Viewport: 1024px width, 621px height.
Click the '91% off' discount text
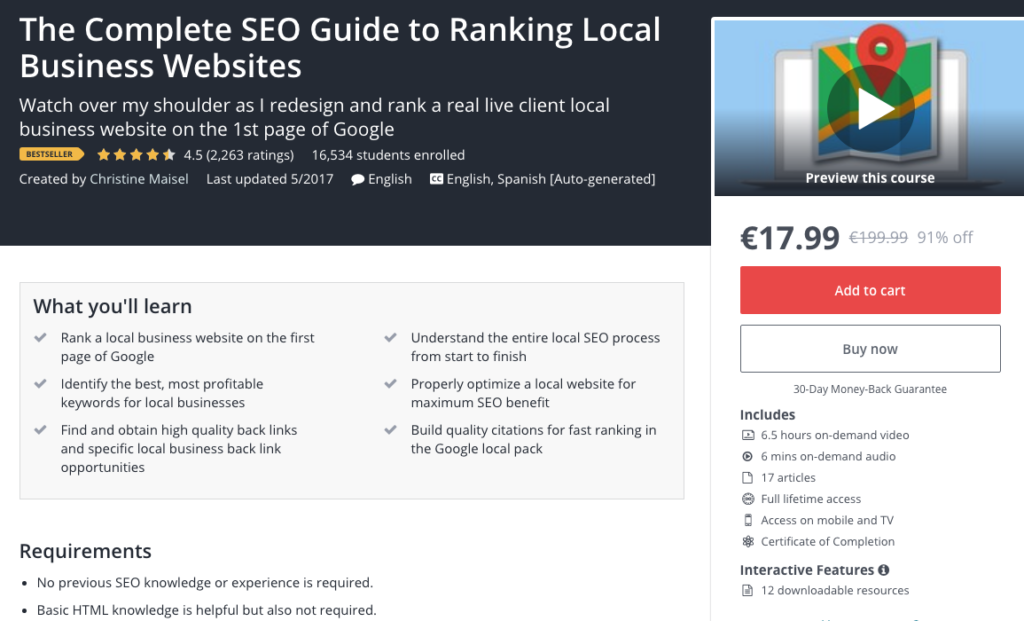[x=945, y=237]
